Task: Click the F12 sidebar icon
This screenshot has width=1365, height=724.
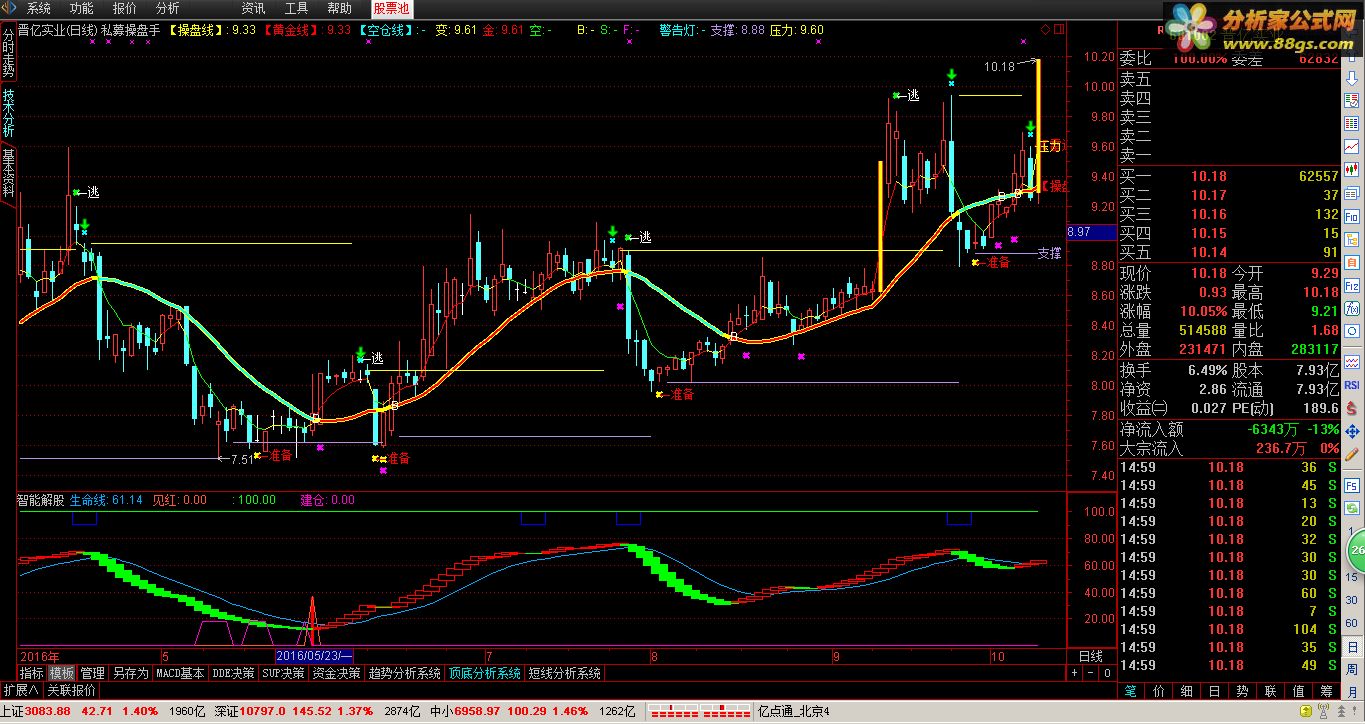Action: (x=1351, y=286)
